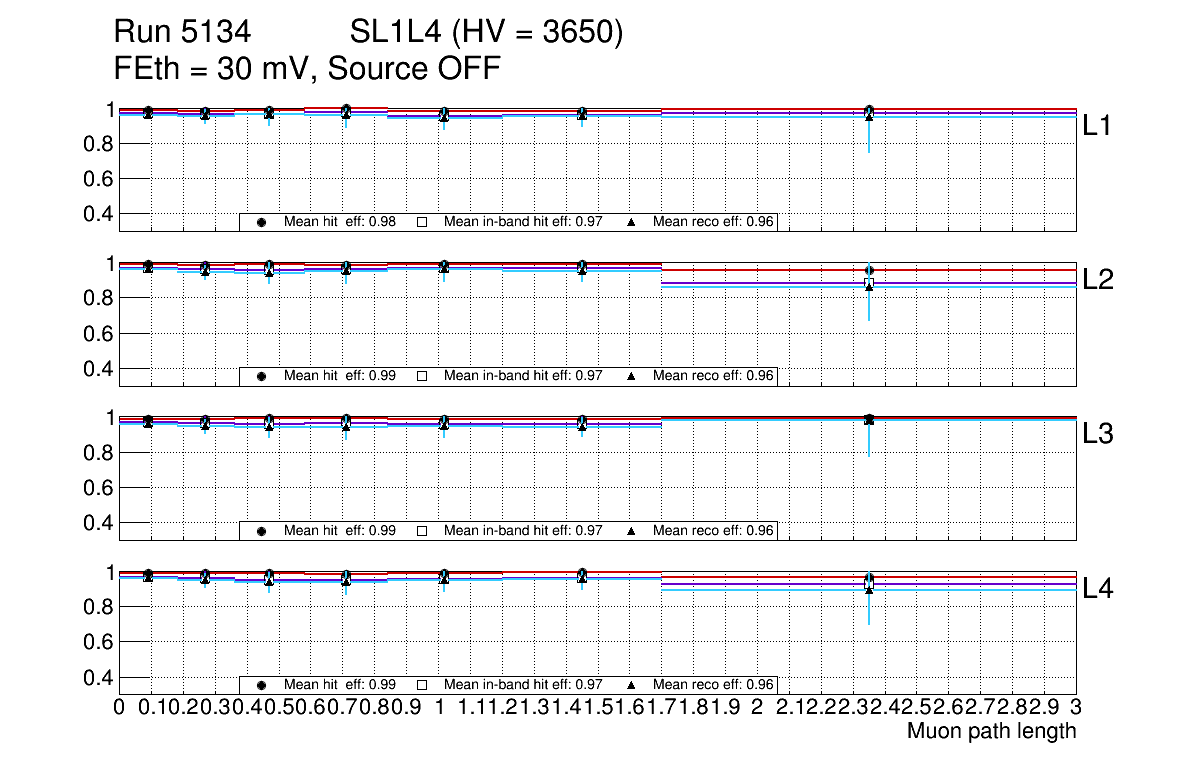Click the rightmost triangle data point in L4 plot

point(869,590)
